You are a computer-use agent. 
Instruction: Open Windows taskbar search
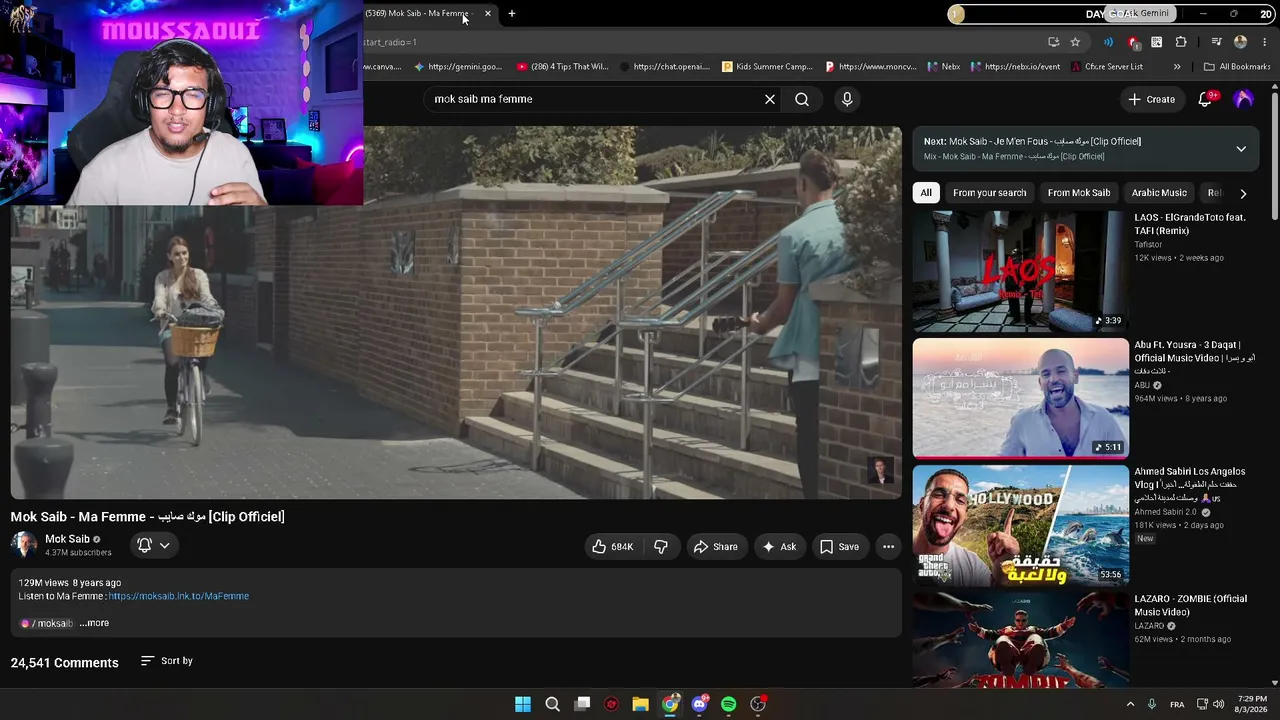point(552,704)
